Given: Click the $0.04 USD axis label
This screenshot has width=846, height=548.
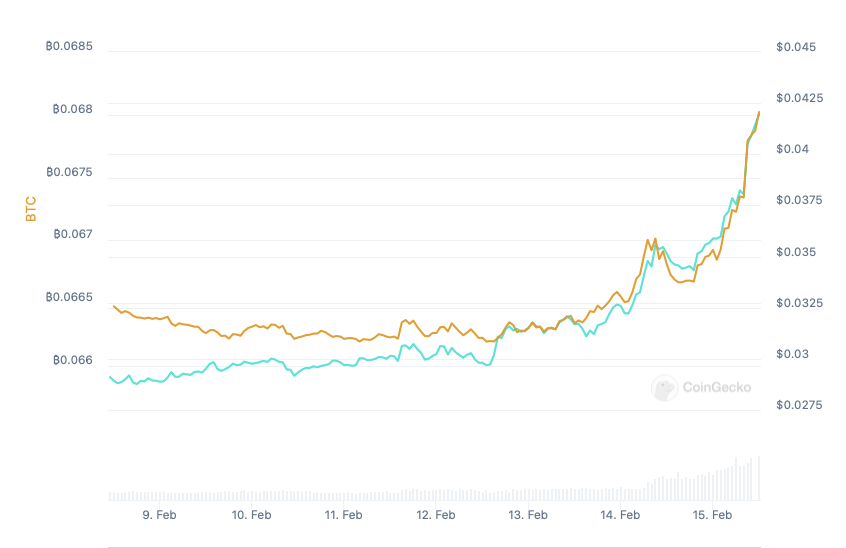Looking at the screenshot, I should click(x=793, y=149).
